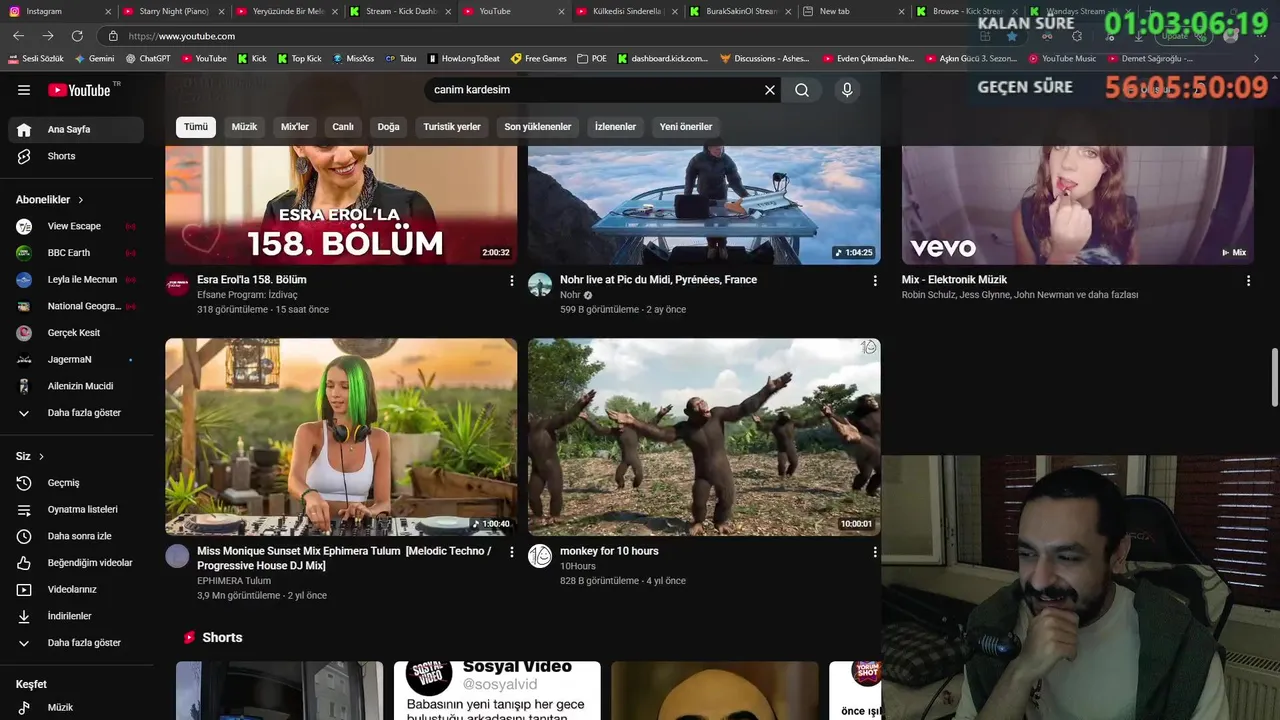
Task: Open more options for Esra Erol'la 158. Bölüm
Action: point(512,281)
